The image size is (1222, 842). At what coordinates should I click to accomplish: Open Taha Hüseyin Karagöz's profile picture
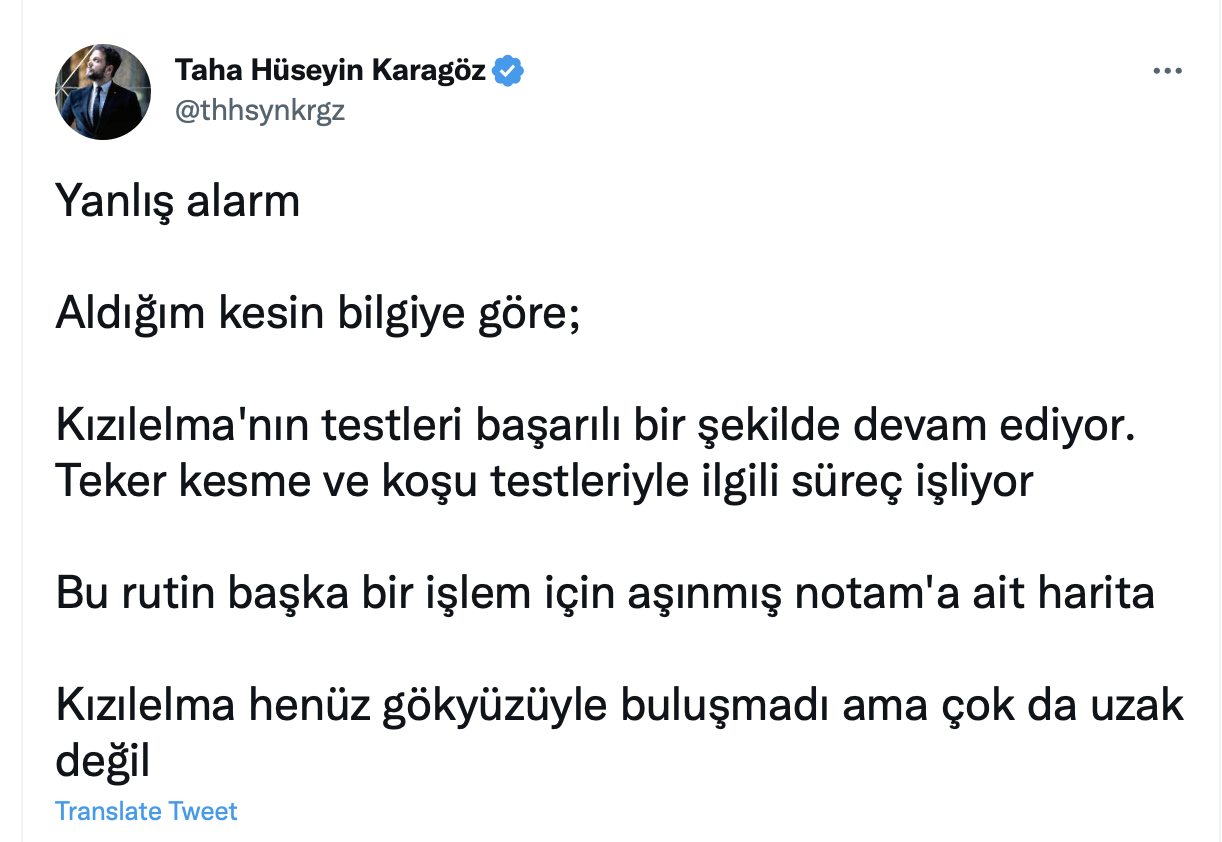click(x=103, y=92)
